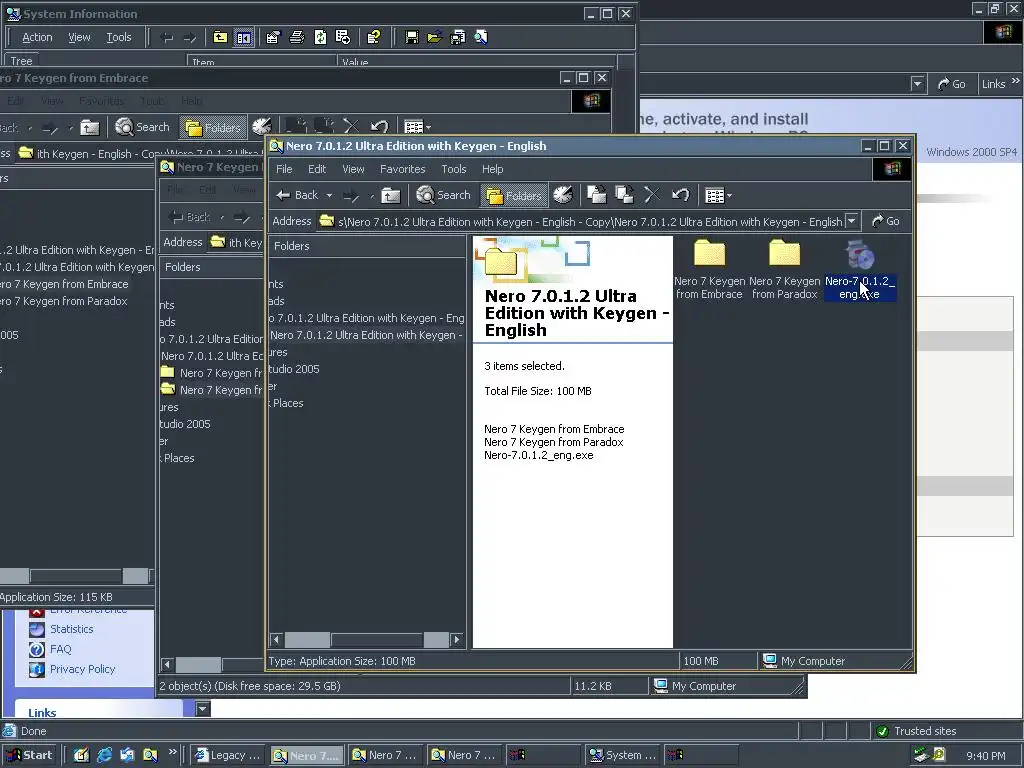This screenshot has width=1024, height=768.
Task: Click address field path in front Nero window
Action: point(590,222)
